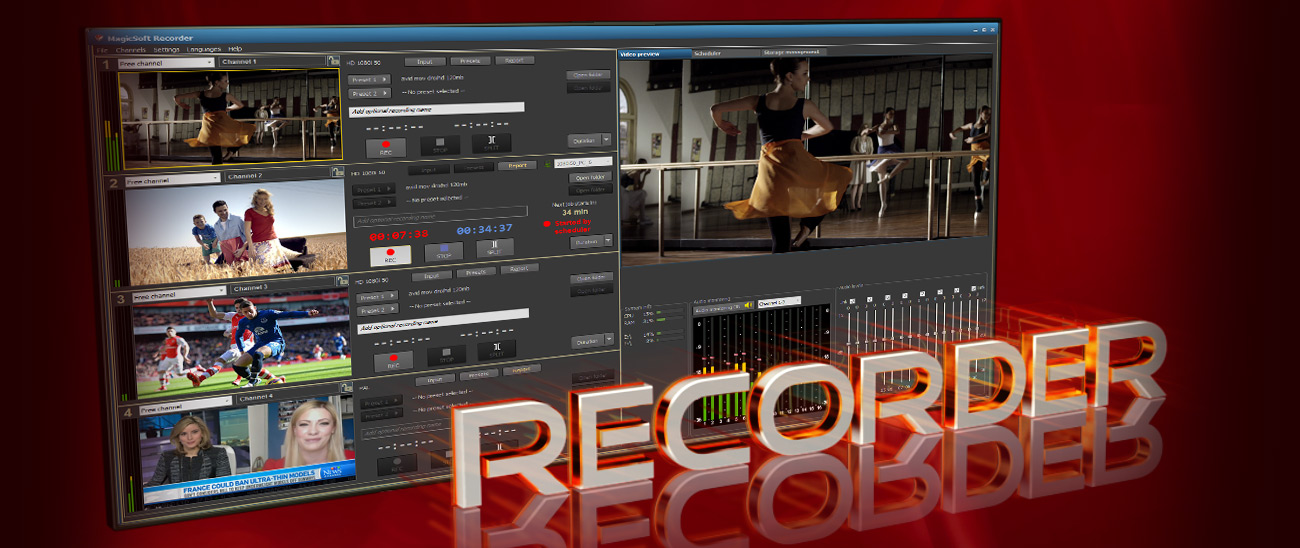Screen dimensions: 1300x548
Task: Click Channel 3 Report button
Action: point(520,269)
